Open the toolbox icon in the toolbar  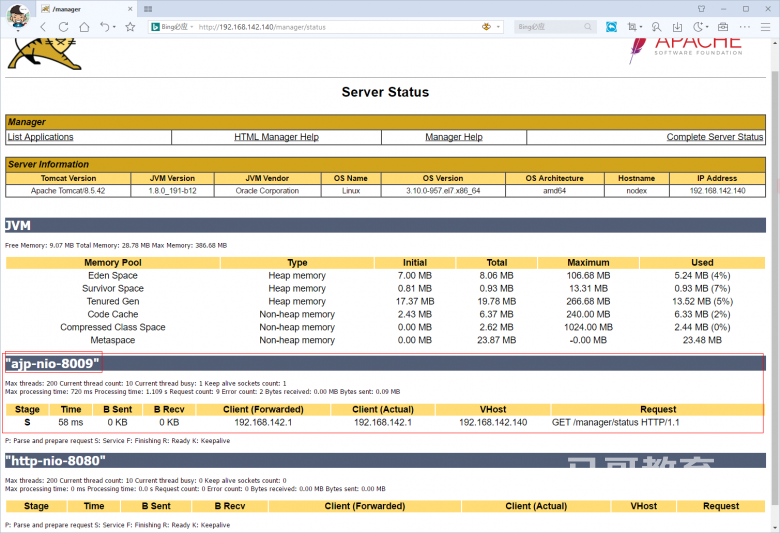point(723,27)
